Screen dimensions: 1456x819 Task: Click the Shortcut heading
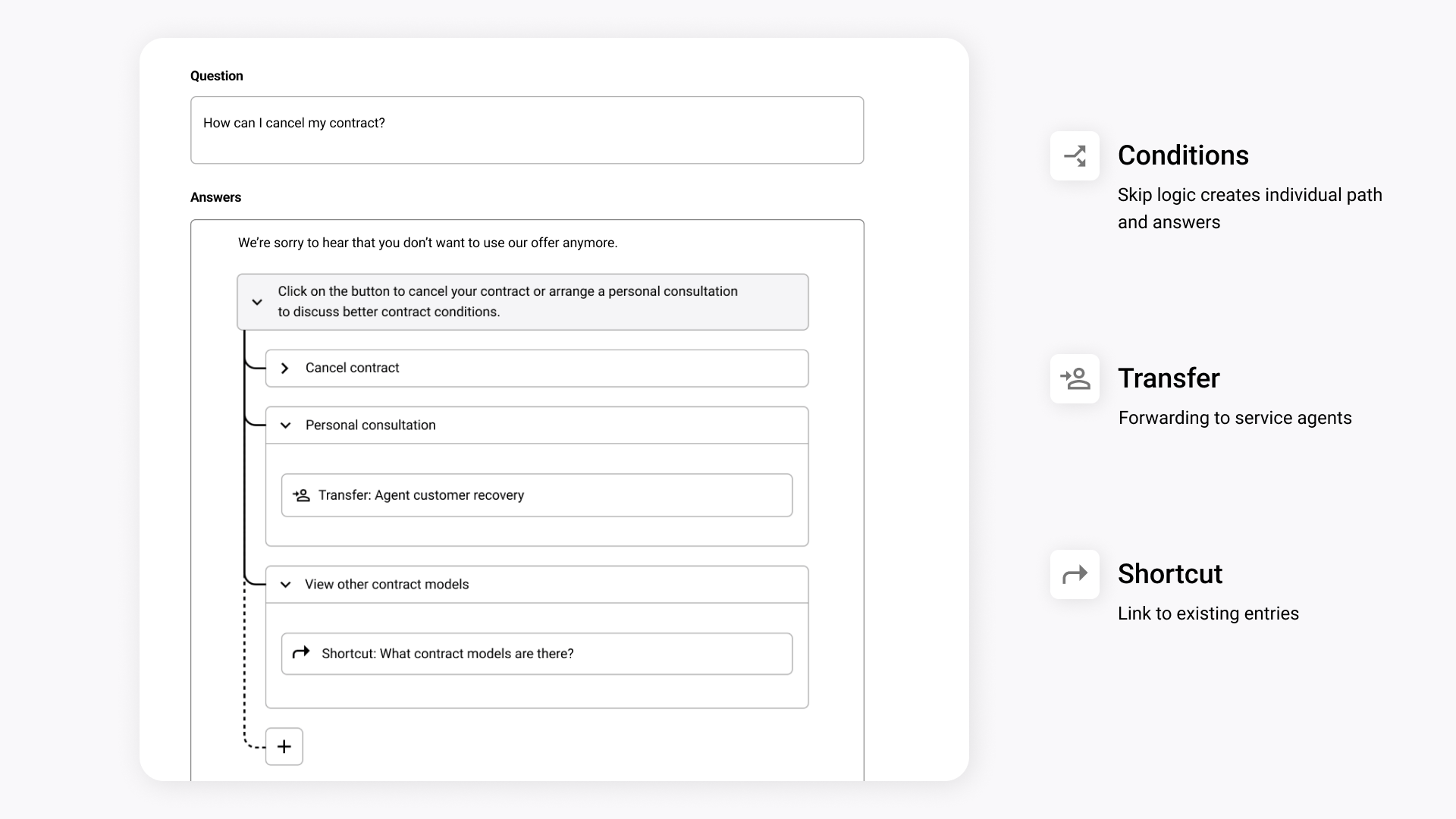coord(1170,574)
